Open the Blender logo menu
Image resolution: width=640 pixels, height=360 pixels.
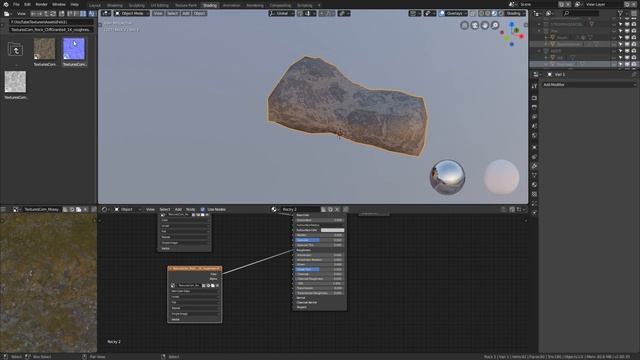tap(6, 4)
